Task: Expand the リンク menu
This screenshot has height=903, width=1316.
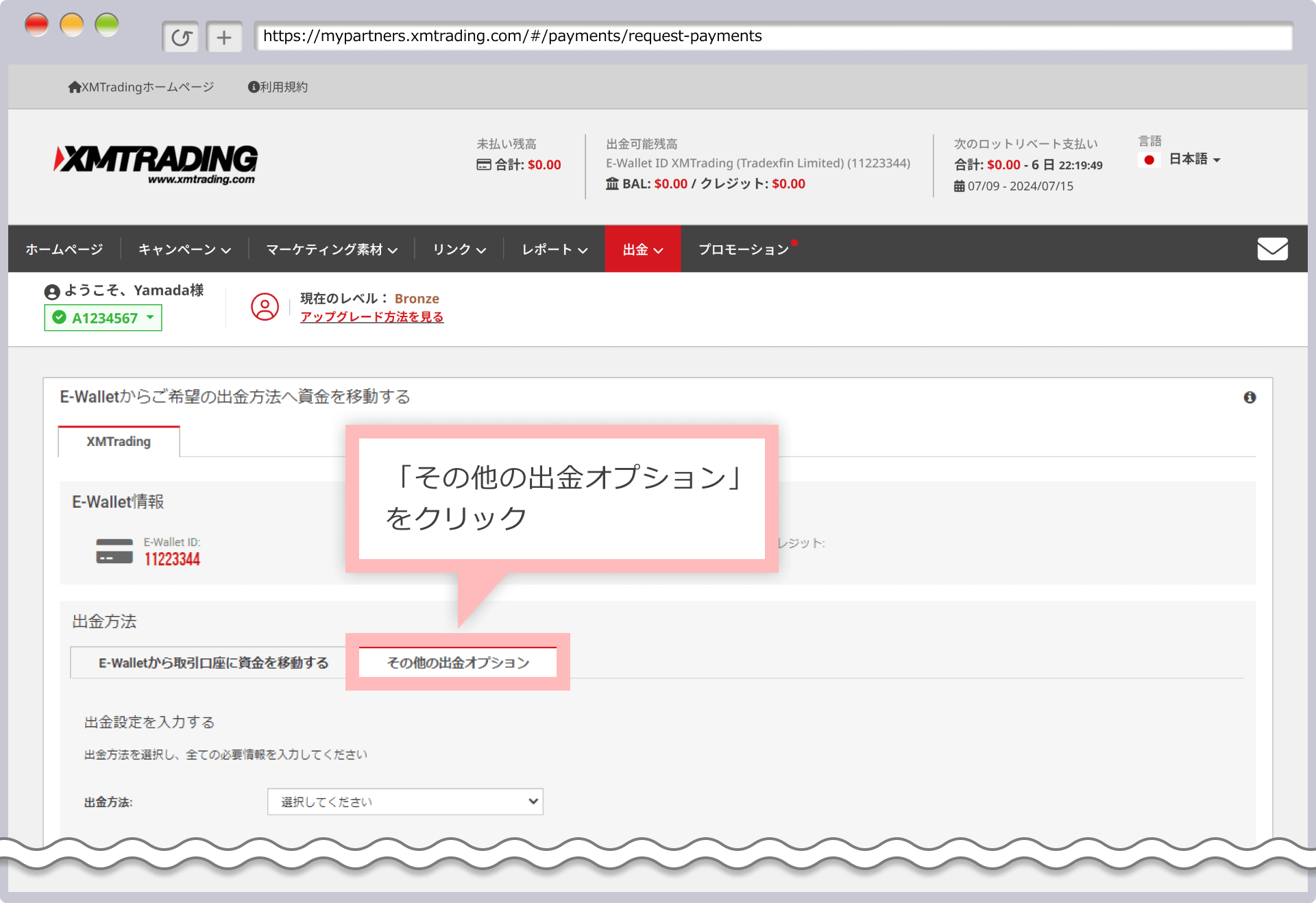Action: [459, 249]
